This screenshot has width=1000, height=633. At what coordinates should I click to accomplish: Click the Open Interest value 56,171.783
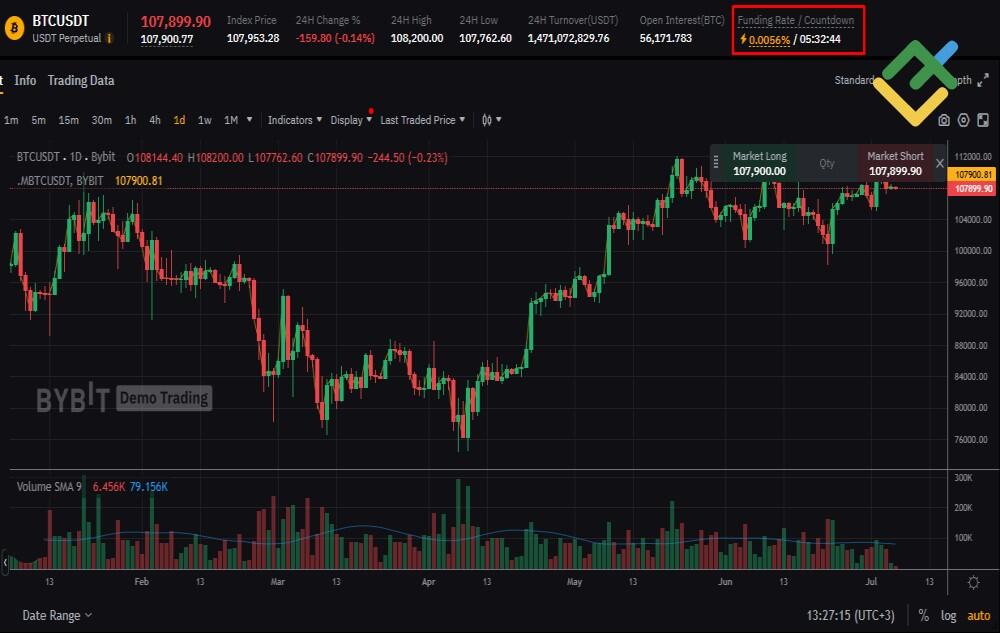tap(666, 38)
